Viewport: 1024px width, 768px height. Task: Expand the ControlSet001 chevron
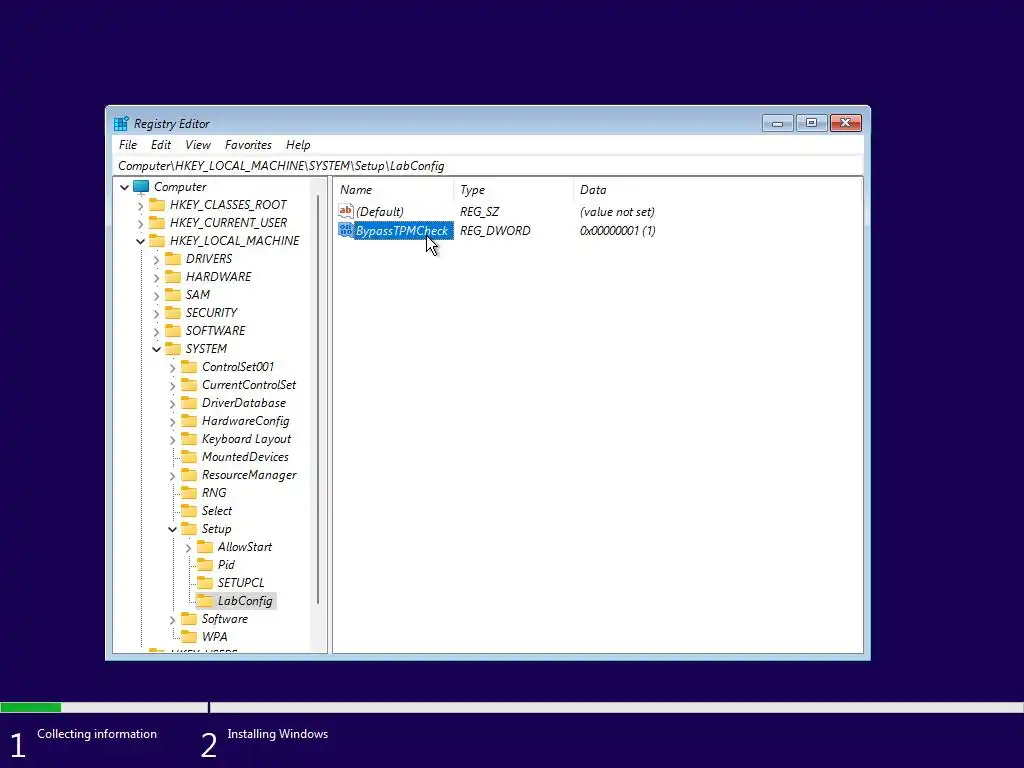click(x=172, y=368)
